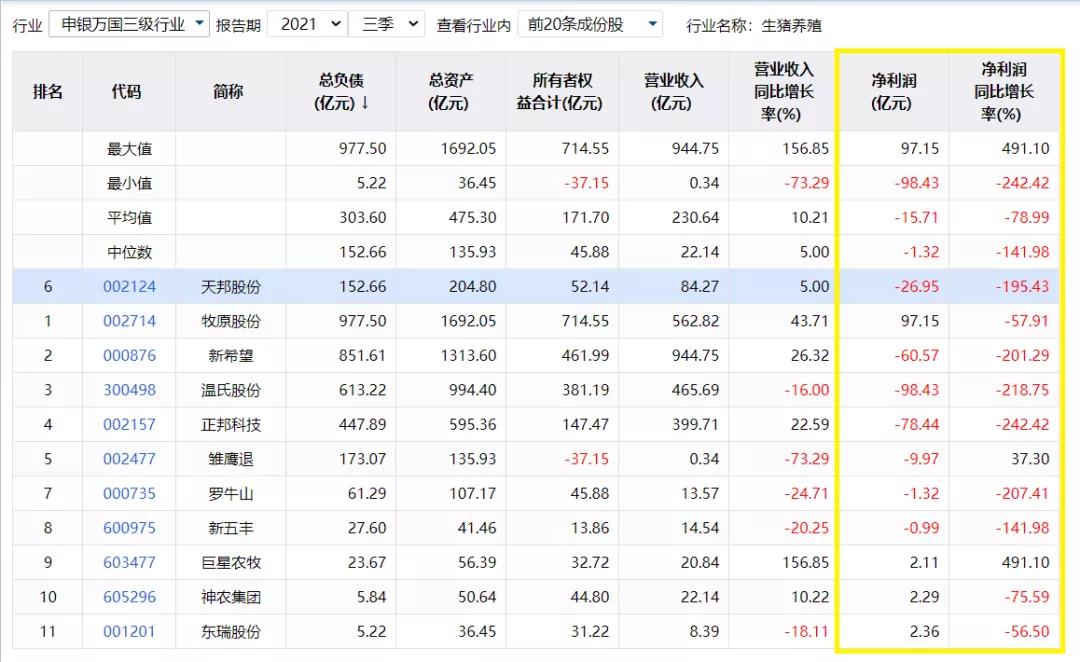
Task: Select the 正邦科技 name cell
Action: tap(231, 424)
